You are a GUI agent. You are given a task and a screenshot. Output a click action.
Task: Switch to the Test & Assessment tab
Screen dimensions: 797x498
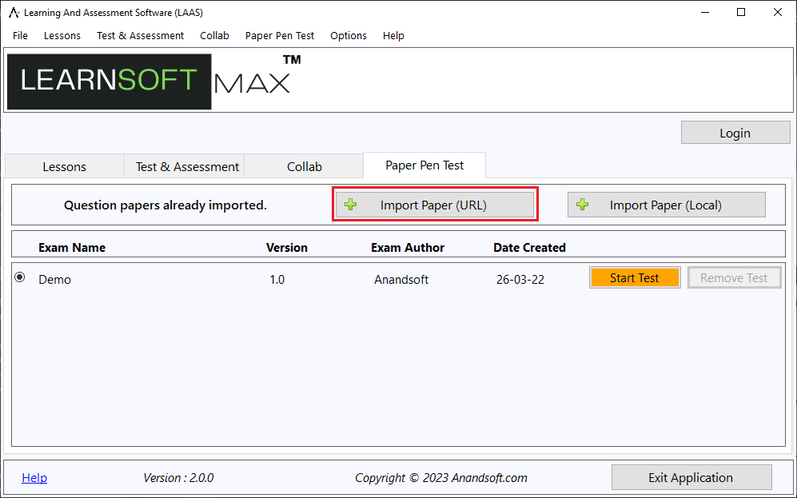pyautogui.click(x=187, y=167)
